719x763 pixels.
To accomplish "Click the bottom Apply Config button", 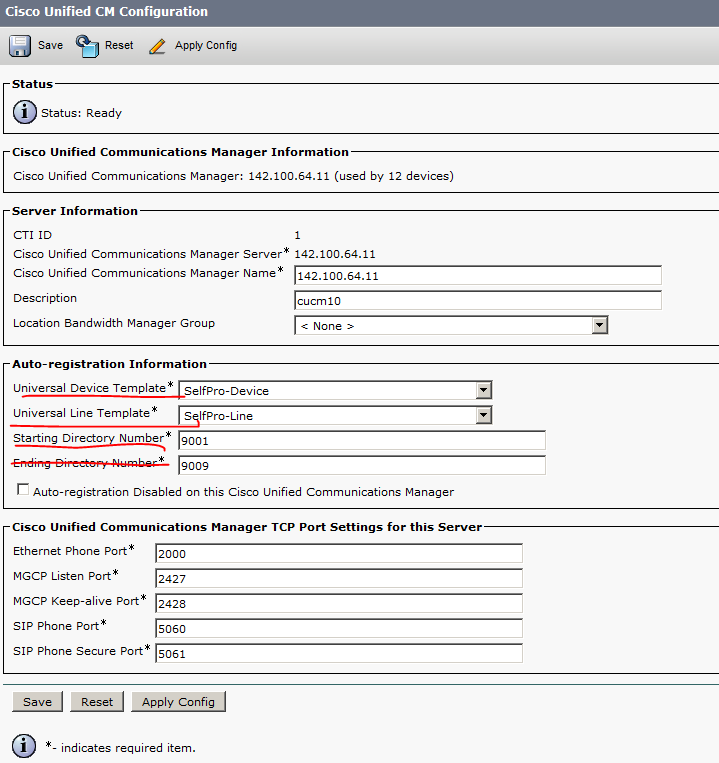I will pyautogui.click(x=178, y=702).
